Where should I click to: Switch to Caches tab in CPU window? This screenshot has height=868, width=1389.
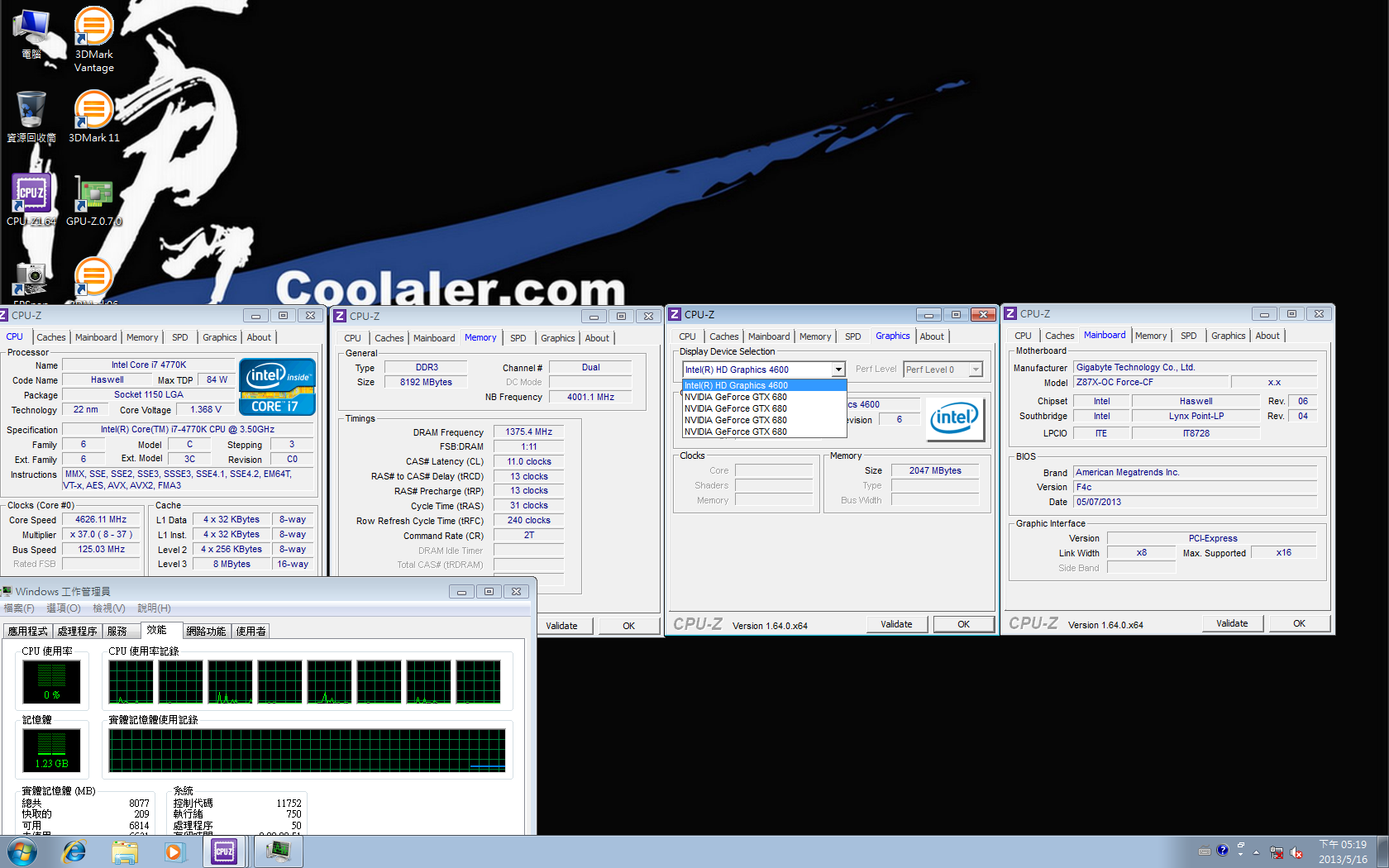(51, 337)
